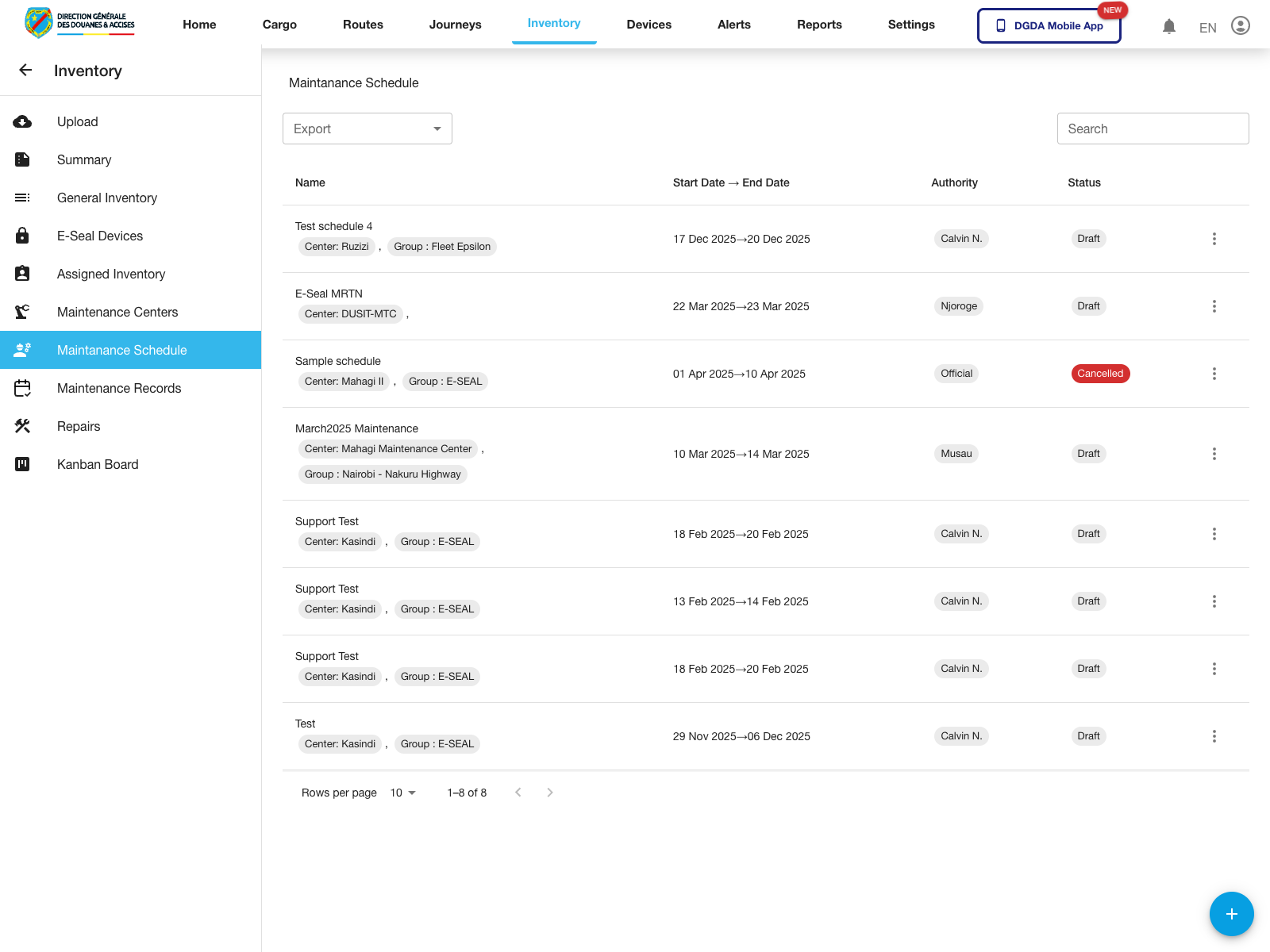Open Maintenance Records in the sidebar

pyautogui.click(x=119, y=388)
